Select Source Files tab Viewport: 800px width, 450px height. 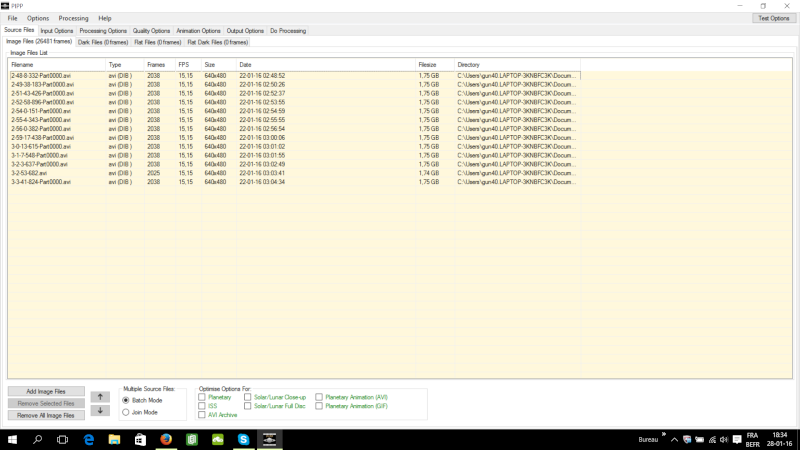[19, 30]
